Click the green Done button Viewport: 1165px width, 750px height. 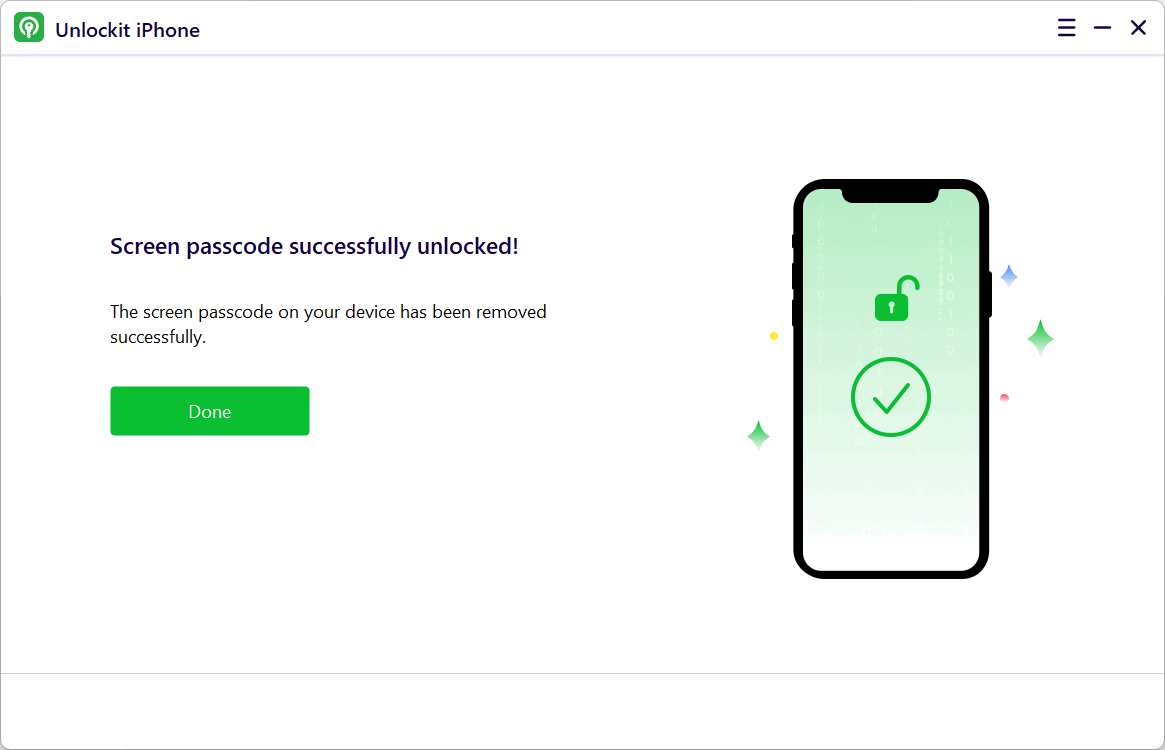pos(209,411)
